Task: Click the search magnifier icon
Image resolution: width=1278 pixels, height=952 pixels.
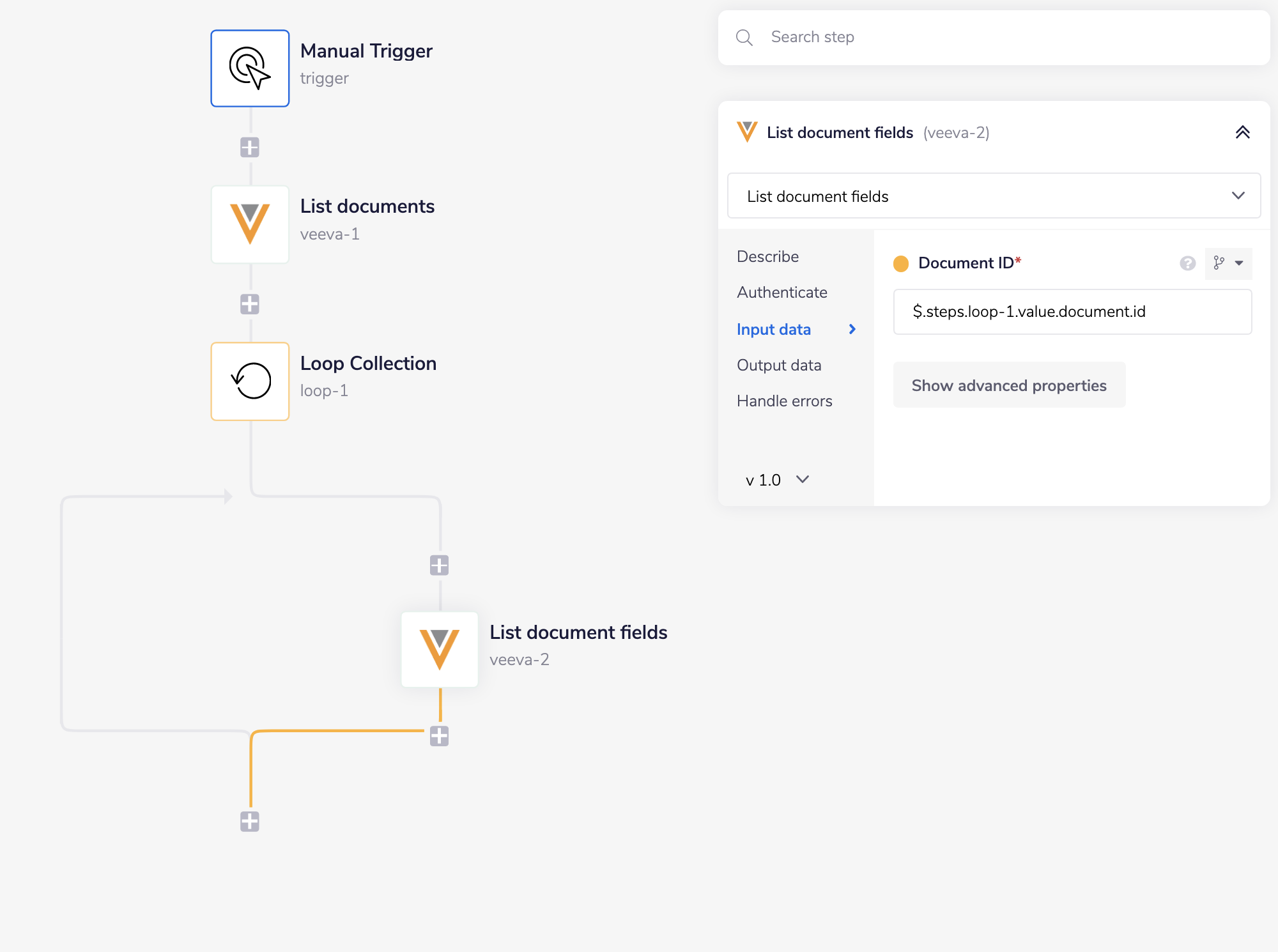Action: tap(744, 38)
